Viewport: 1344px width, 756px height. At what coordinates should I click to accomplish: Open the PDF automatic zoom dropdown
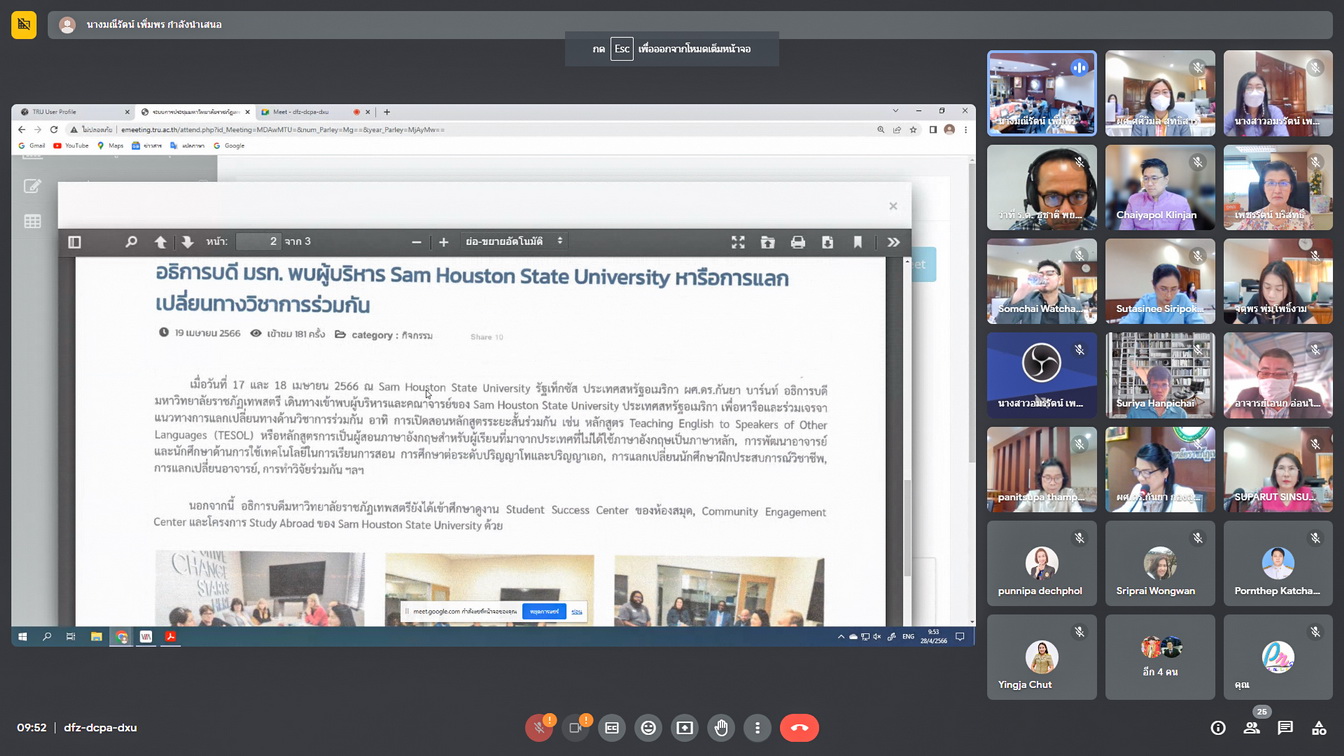pyautogui.click(x=514, y=241)
